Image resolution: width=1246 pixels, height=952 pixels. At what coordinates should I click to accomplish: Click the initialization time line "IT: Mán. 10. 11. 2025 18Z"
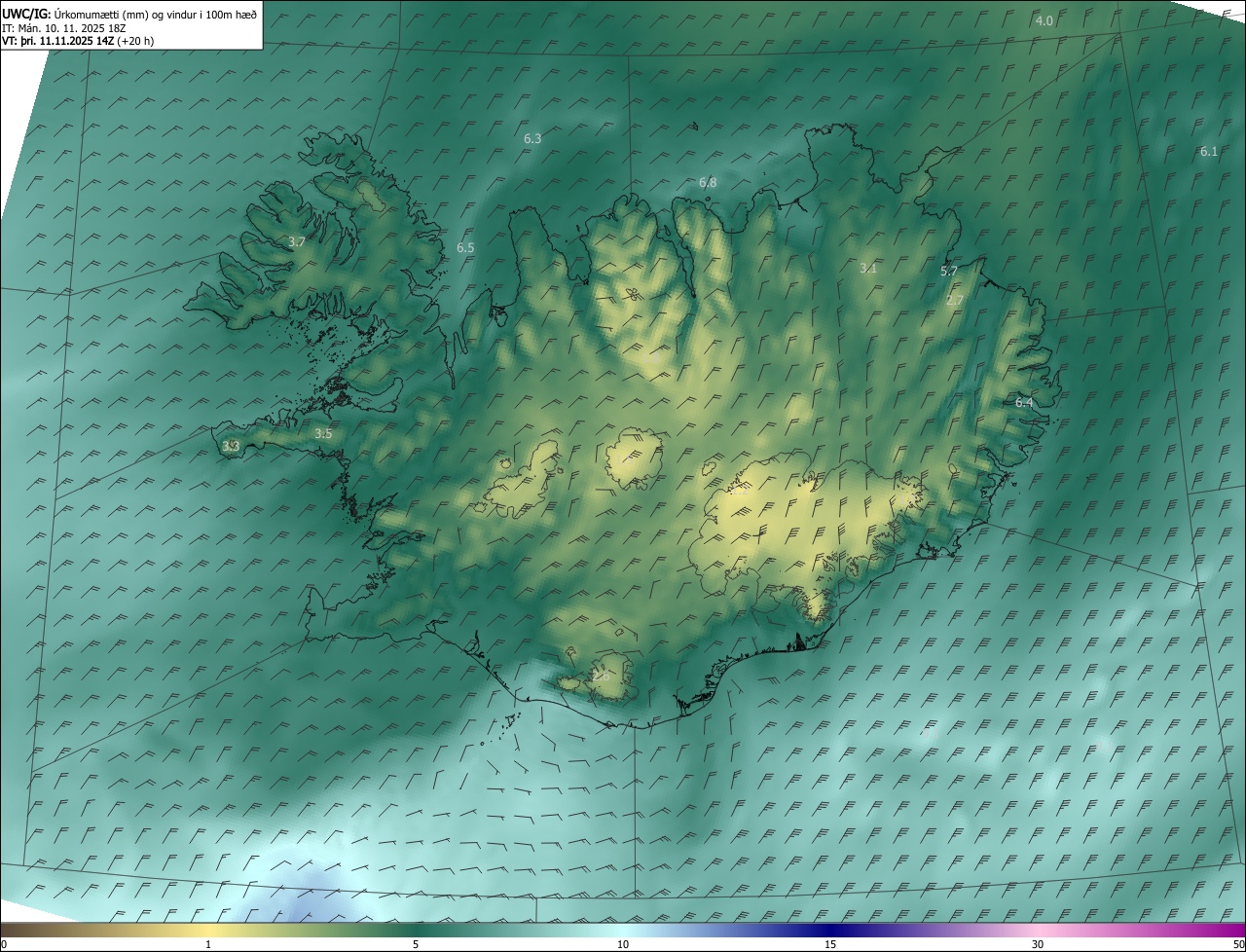[64, 28]
